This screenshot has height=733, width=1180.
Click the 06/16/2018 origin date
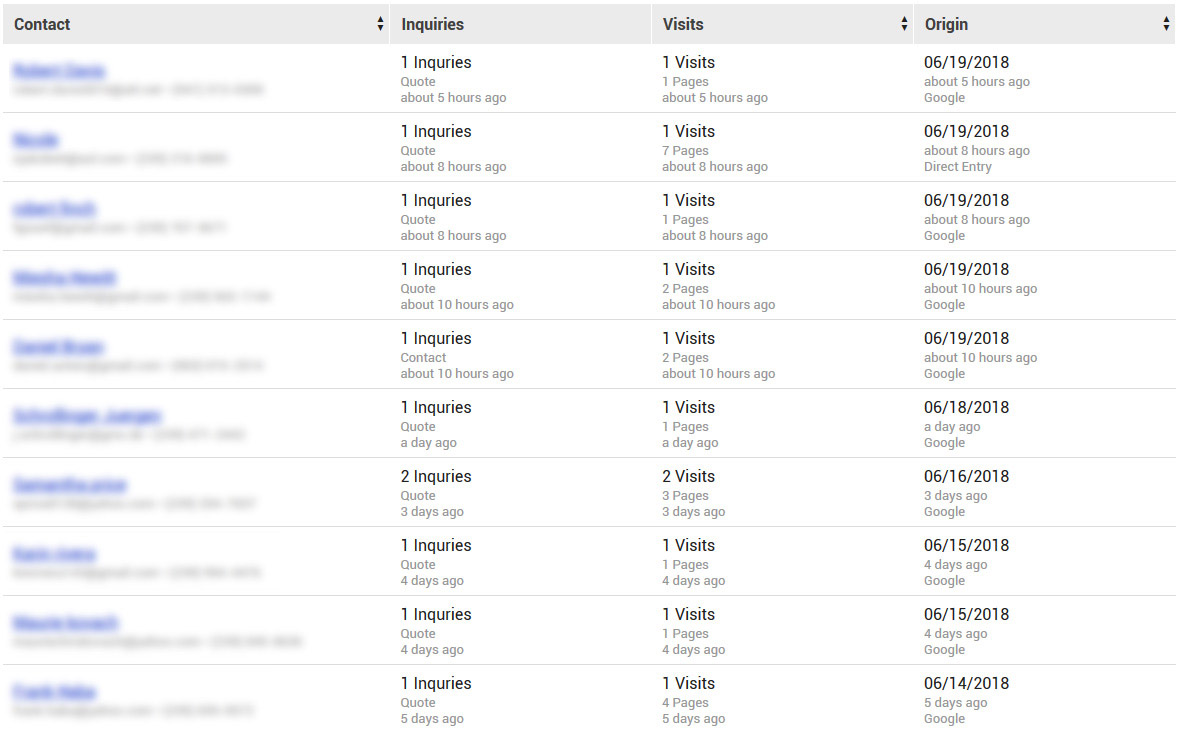(x=966, y=476)
